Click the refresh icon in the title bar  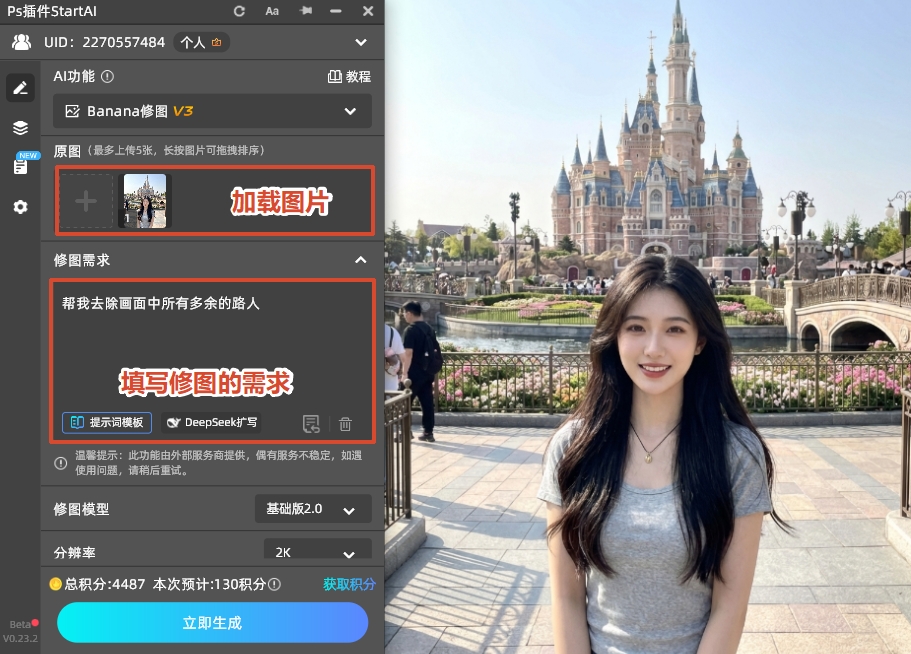click(239, 11)
